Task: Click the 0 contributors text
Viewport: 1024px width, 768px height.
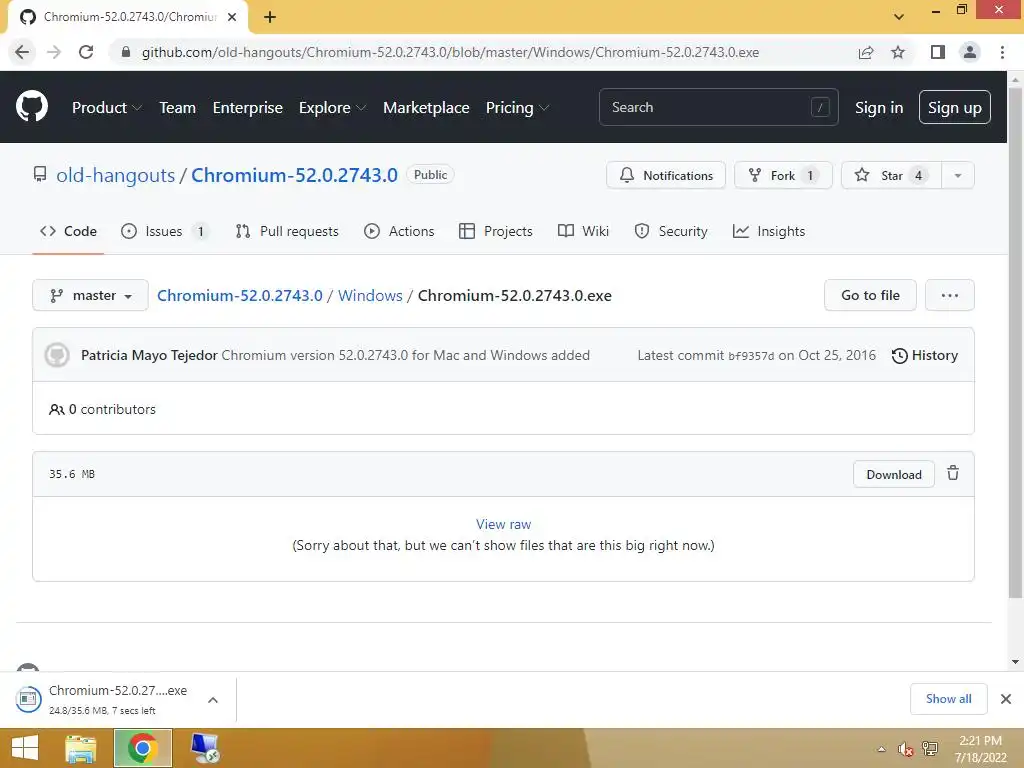Action: tap(103, 409)
